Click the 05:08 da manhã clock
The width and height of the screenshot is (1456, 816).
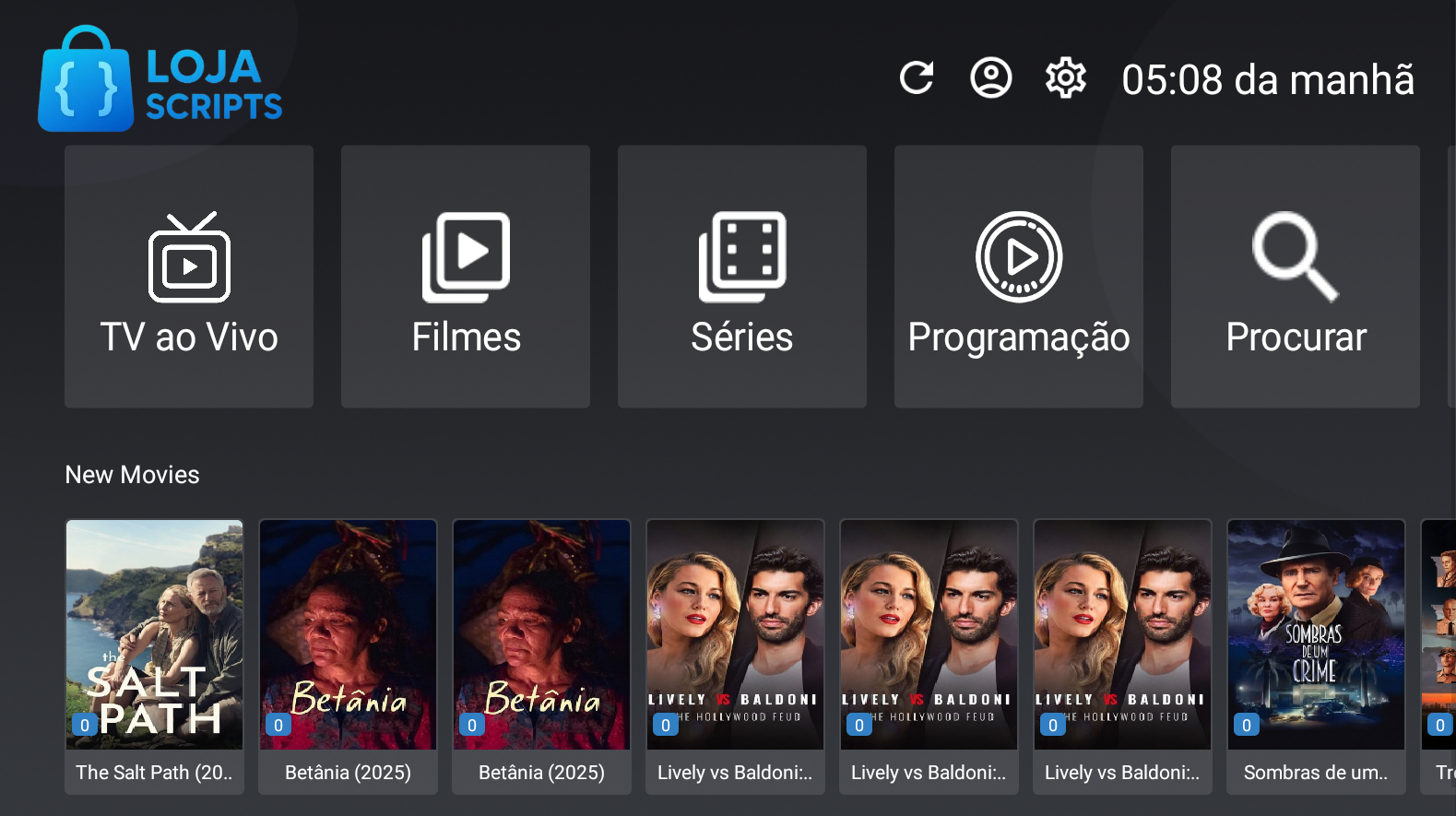1268,80
